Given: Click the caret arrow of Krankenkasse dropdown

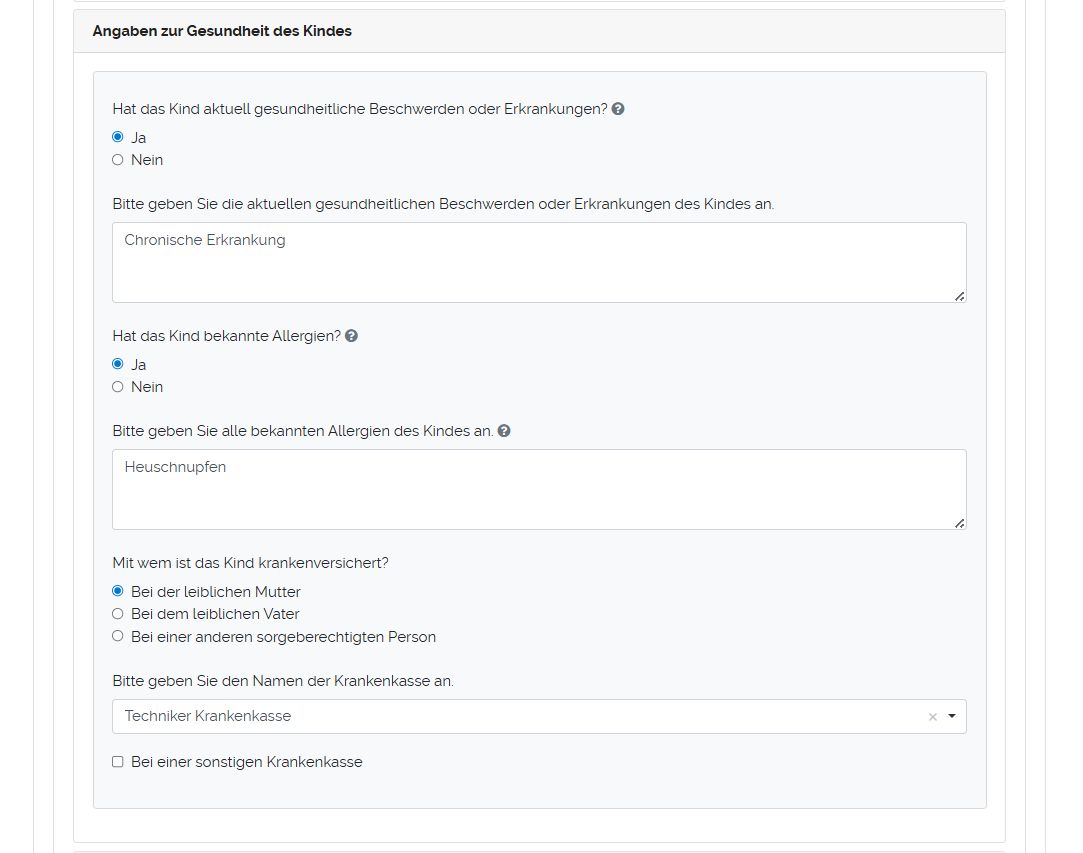Looking at the screenshot, I should [x=951, y=716].
